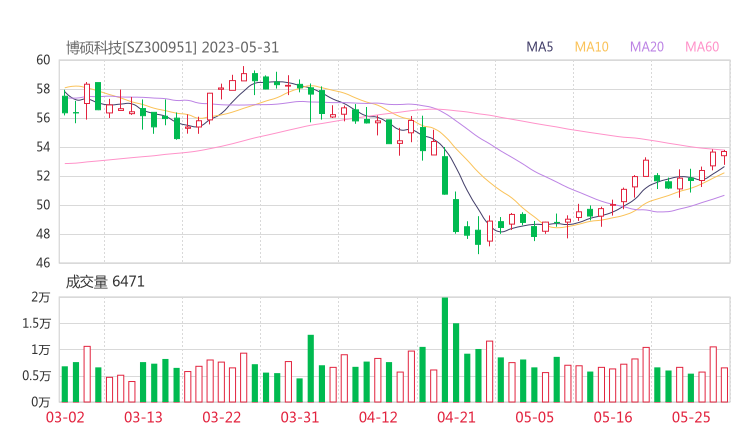Click the price axis value 48
Viewport: 740px width, 440px height.
click(x=43, y=234)
